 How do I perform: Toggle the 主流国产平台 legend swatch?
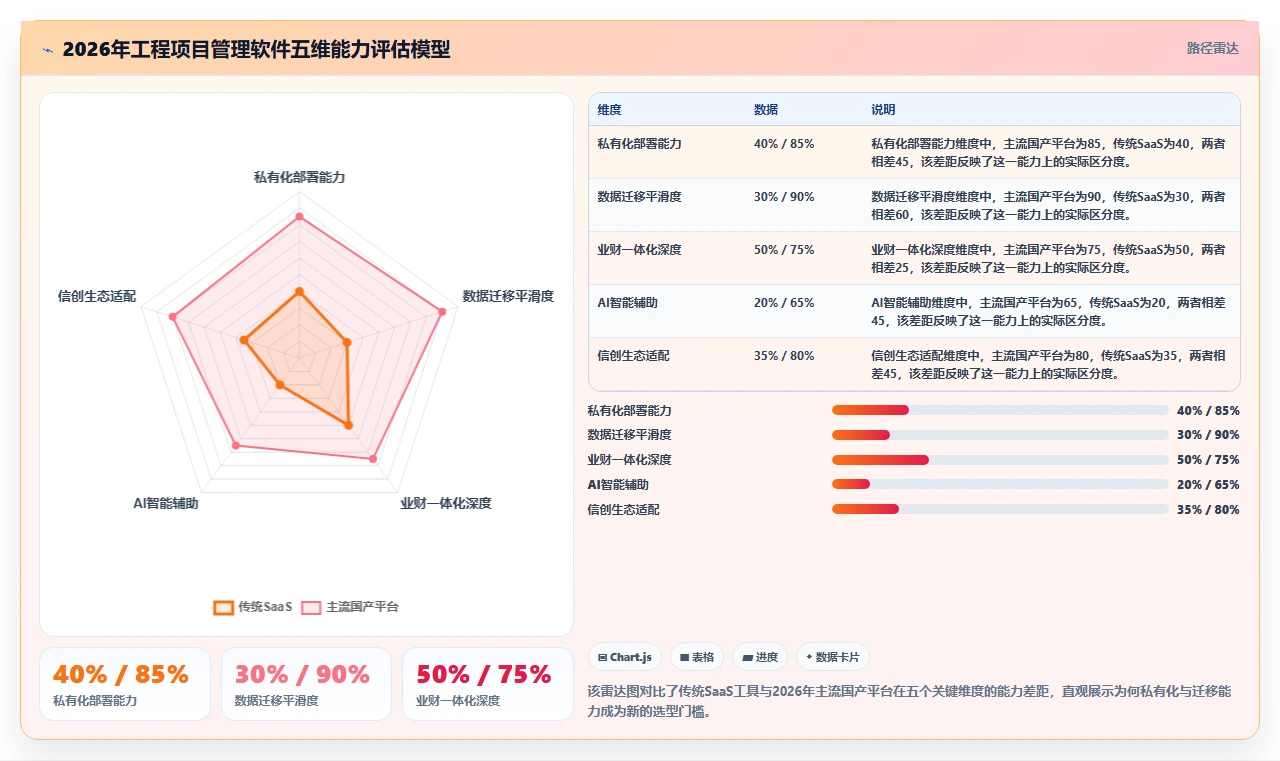[312, 607]
